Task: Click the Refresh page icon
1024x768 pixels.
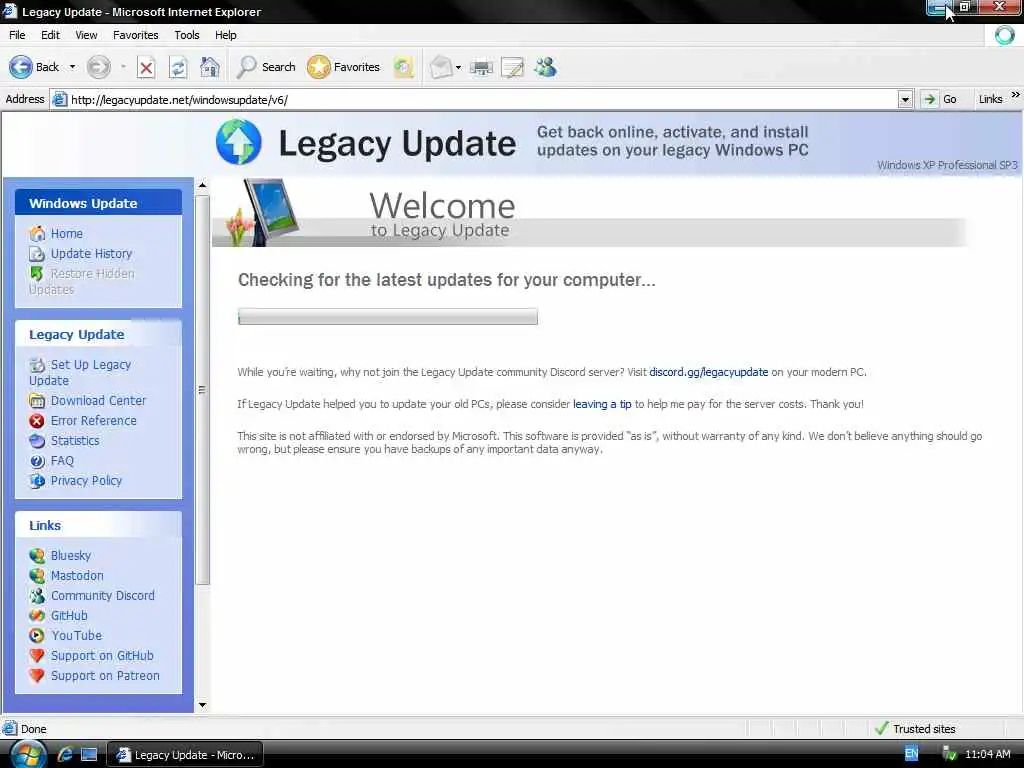Action: tap(178, 67)
